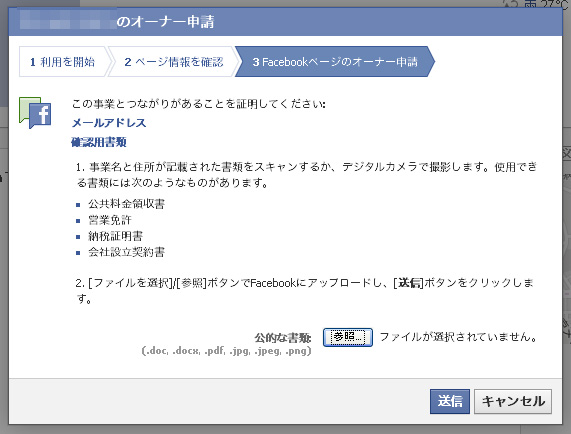Click the この事業とつながりがあることを証明 heading

[x=198, y=104]
